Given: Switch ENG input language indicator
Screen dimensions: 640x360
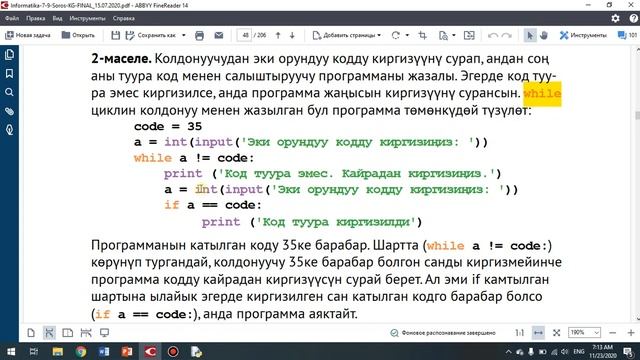Looking at the screenshot, I should [x=579, y=351].
